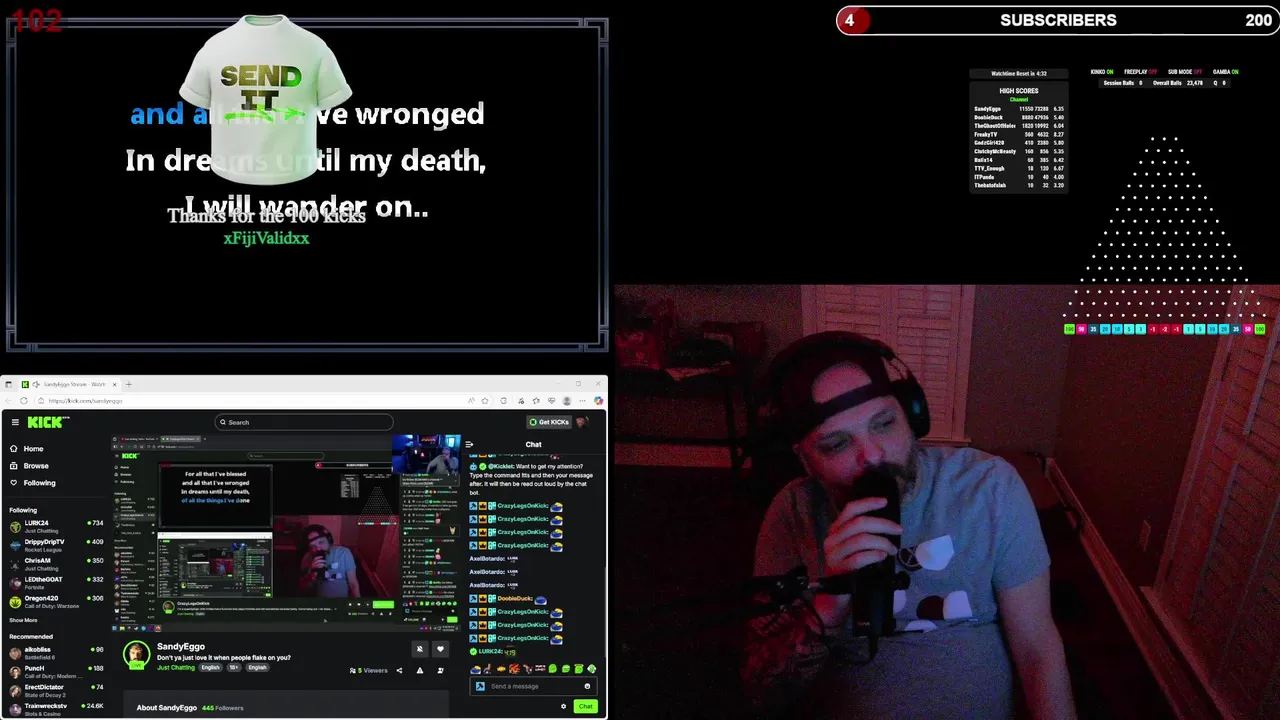Click the read aloud icon in address bar

[471, 401]
